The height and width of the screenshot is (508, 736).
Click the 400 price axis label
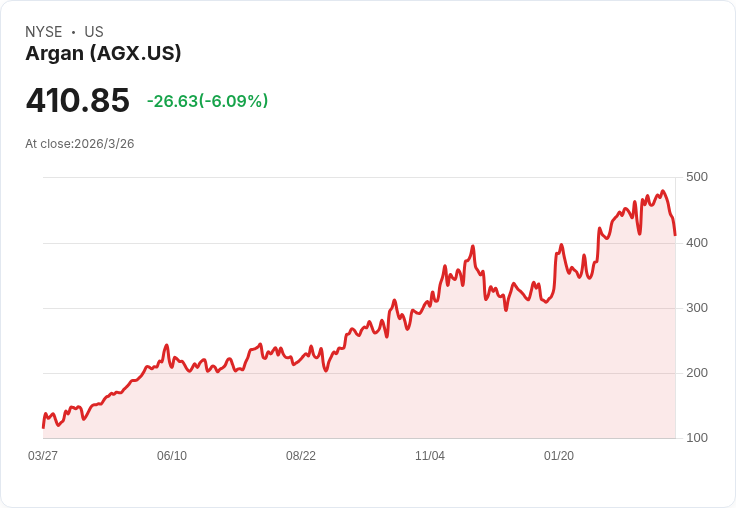point(696,243)
